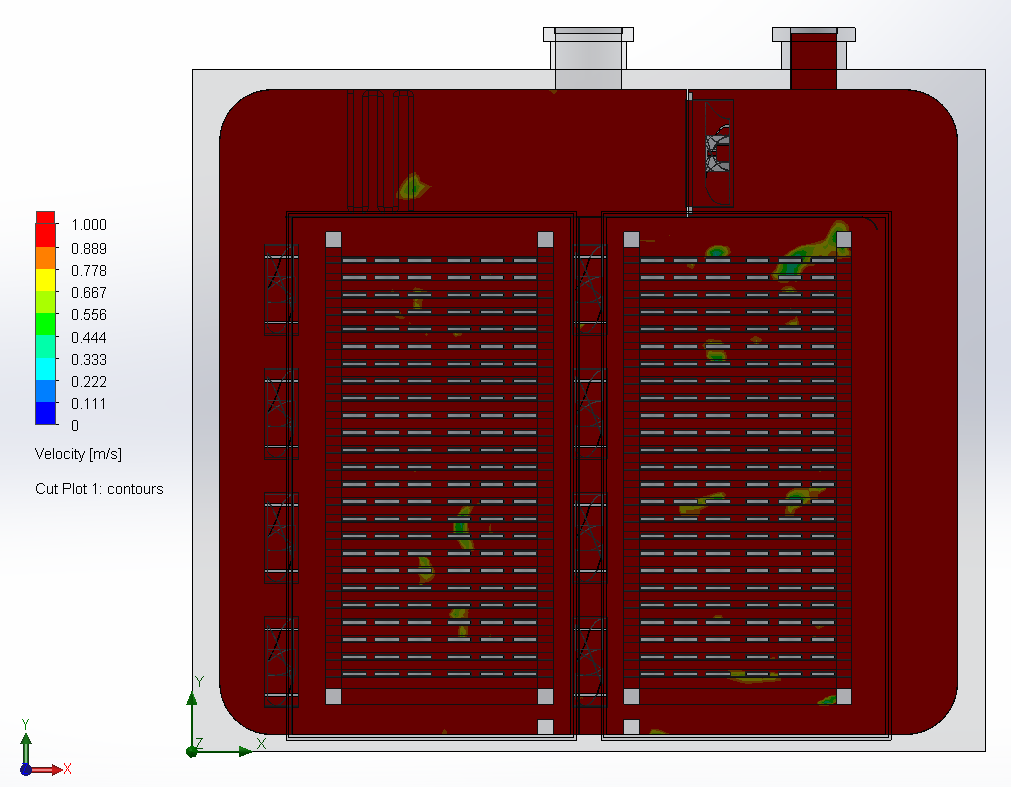Click the bottom-right gray corner post of right rack

coord(843,697)
